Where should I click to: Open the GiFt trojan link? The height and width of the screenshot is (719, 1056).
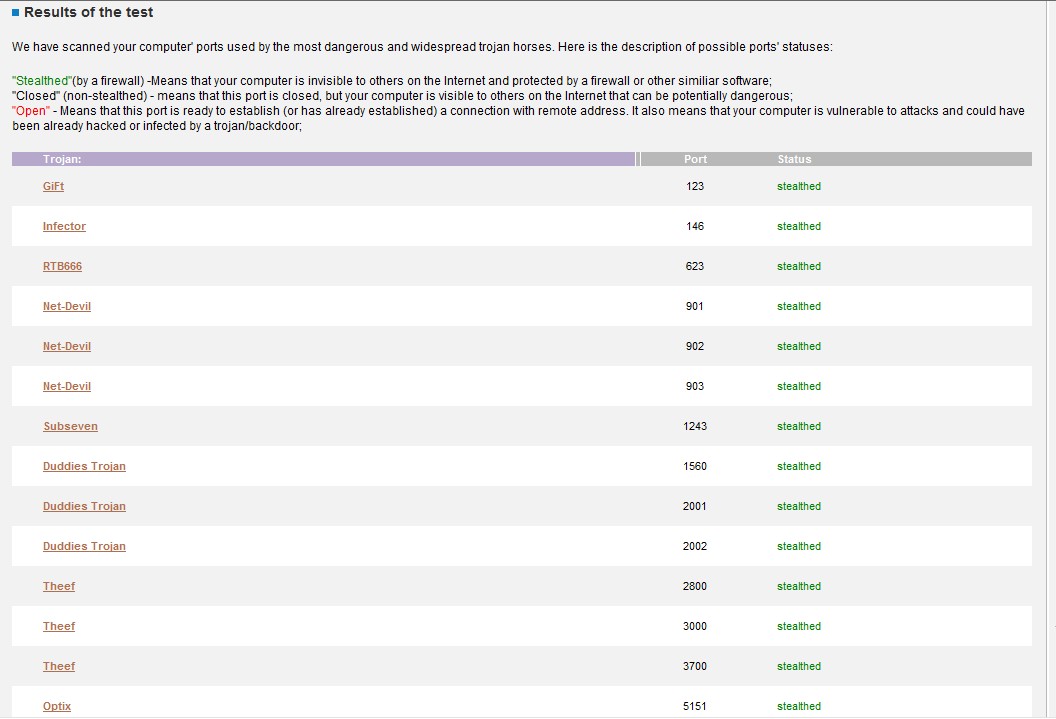53,187
